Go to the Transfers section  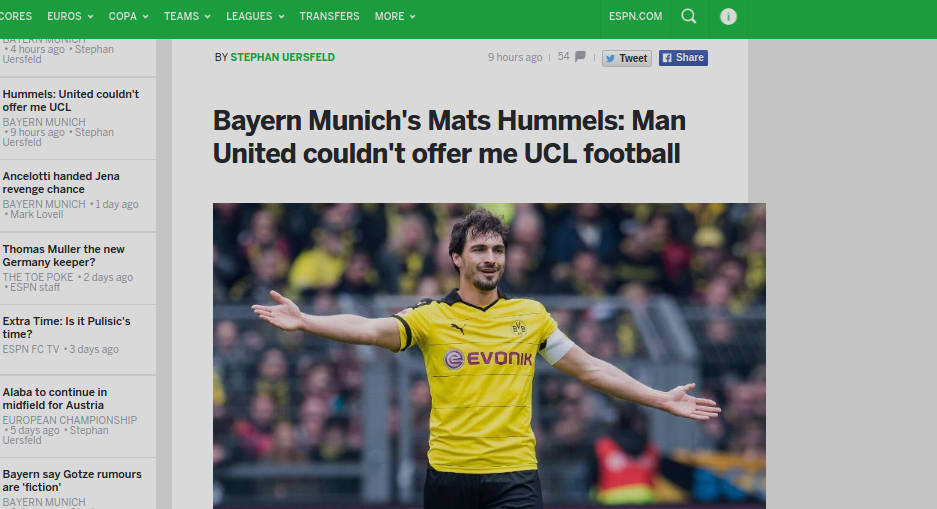[x=329, y=16]
